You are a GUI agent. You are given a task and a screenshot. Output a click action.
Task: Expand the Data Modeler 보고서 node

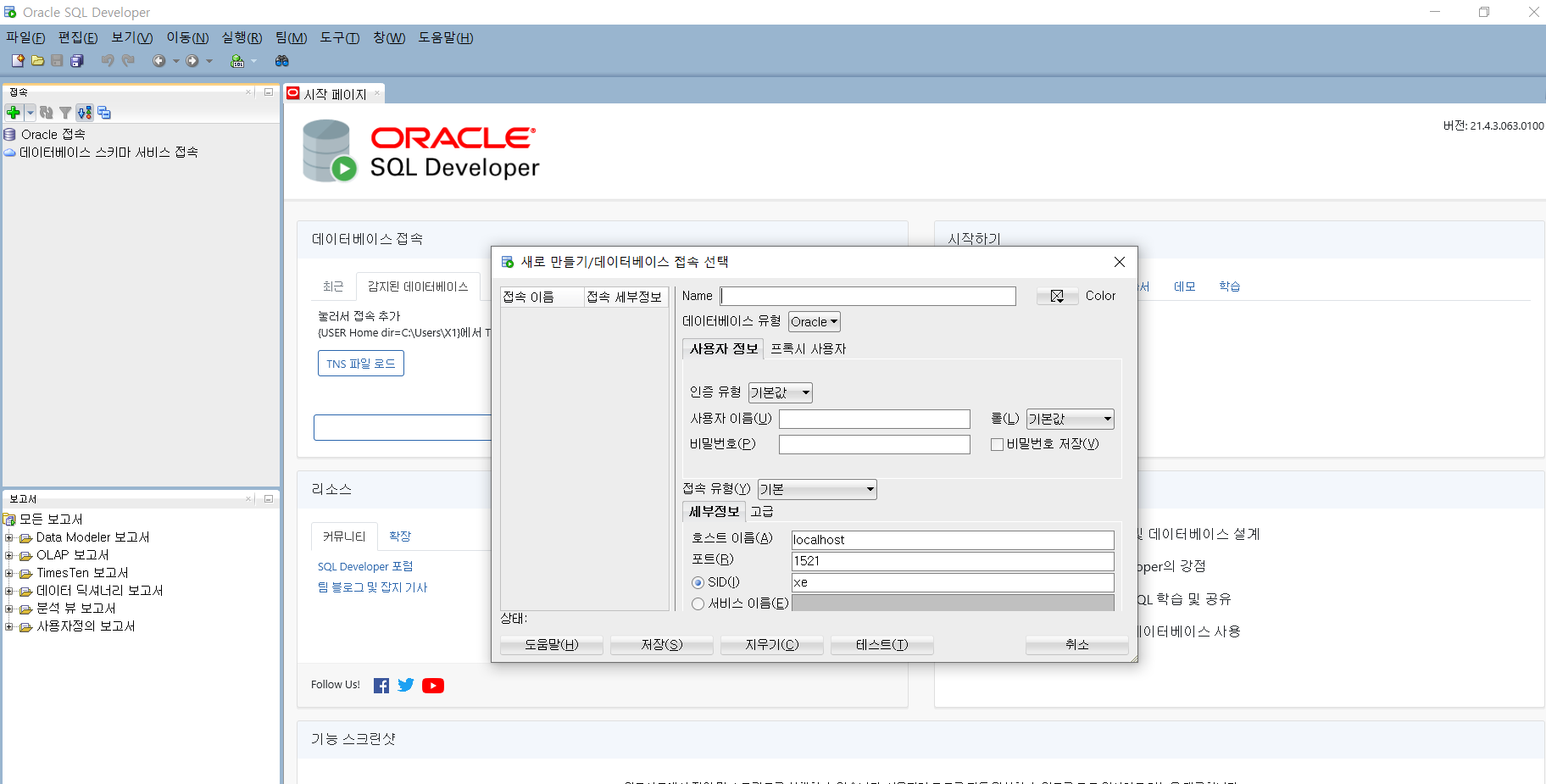(9, 537)
